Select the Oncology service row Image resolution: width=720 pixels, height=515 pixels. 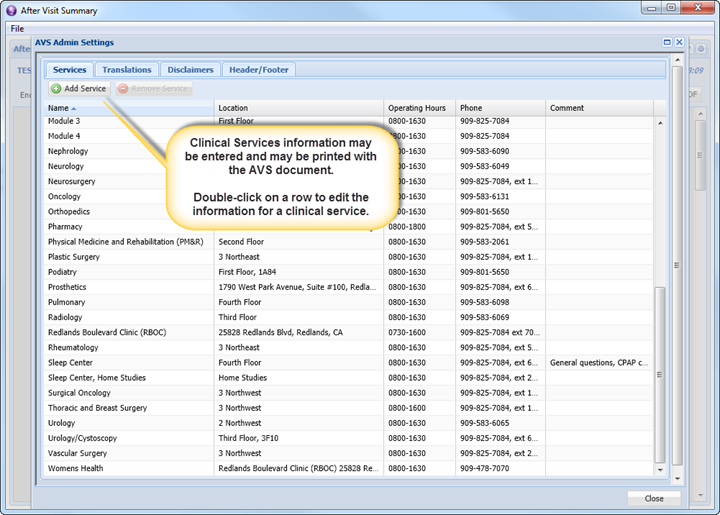[349, 196]
